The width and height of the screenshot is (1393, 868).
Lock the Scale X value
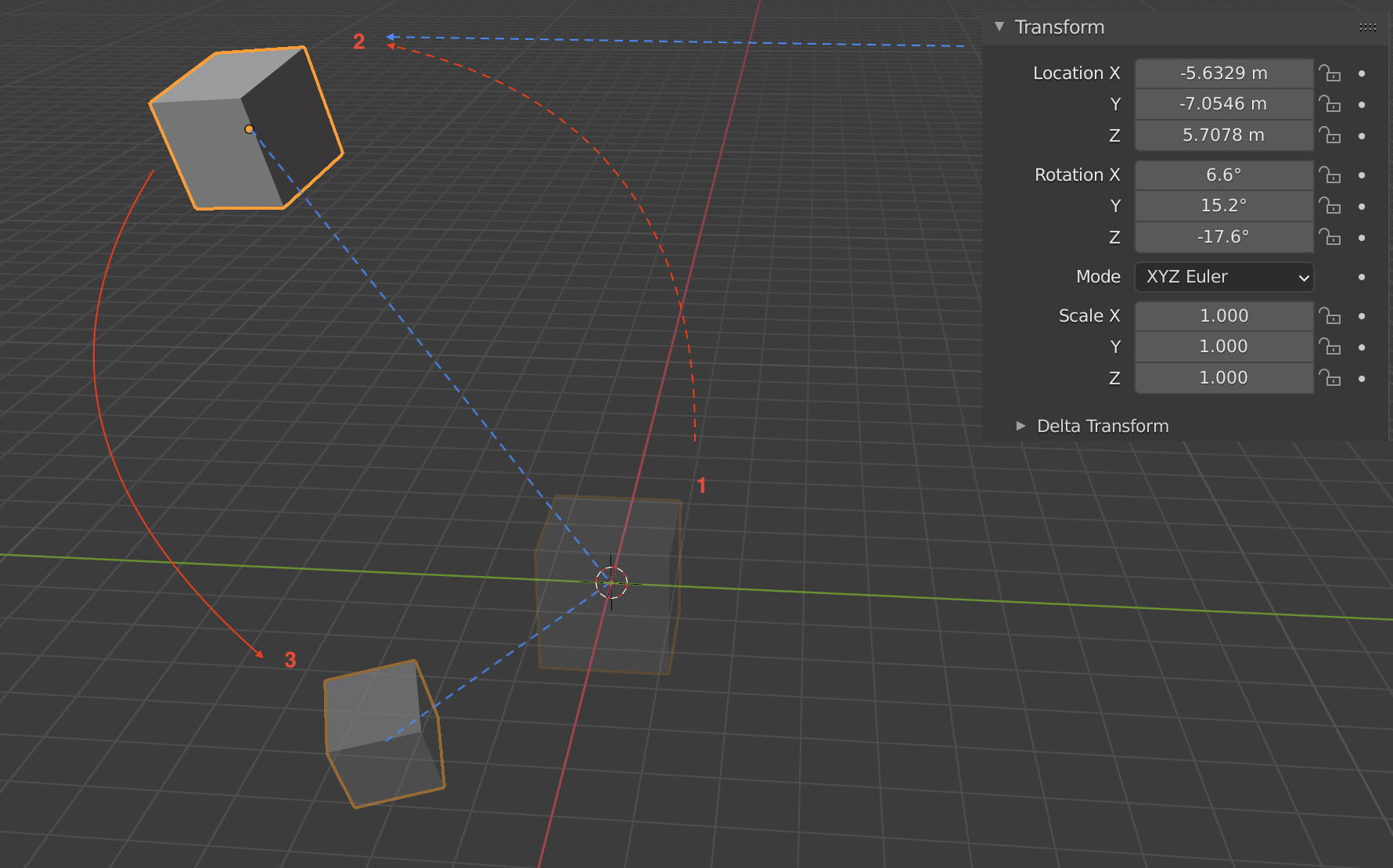[1330, 315]
